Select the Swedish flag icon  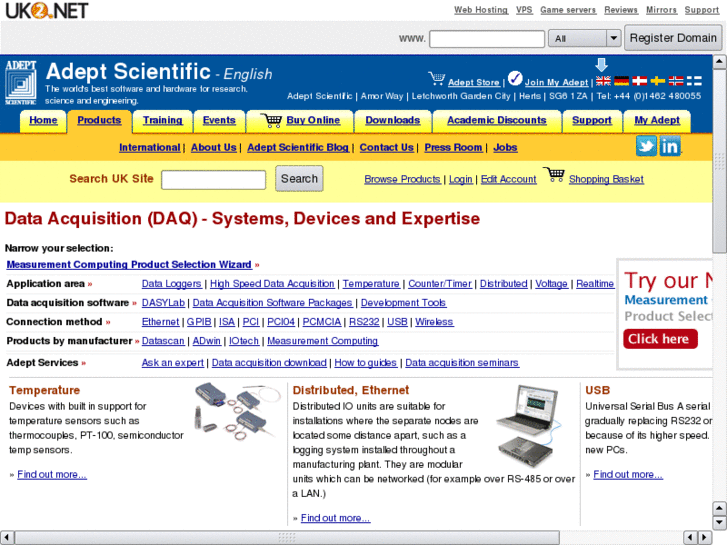pyautogui.click(x=657, y=81)
